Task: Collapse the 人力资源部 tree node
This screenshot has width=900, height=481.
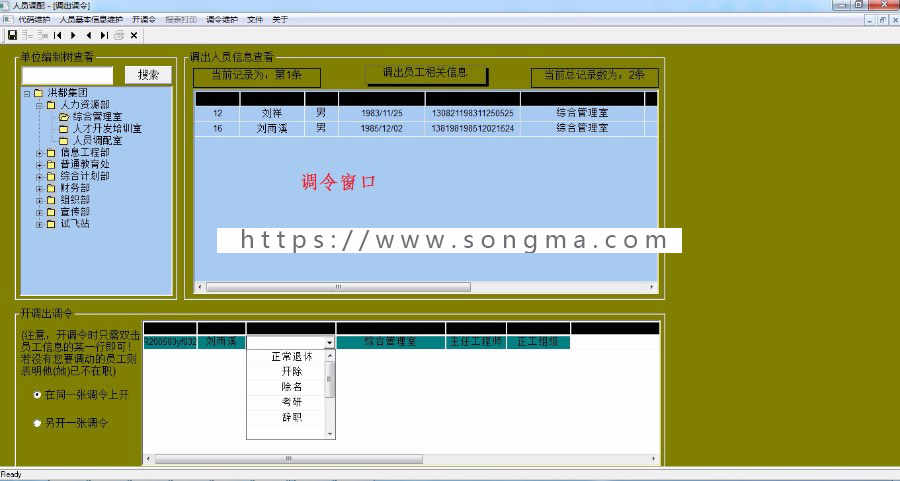Action: point(39,105)
